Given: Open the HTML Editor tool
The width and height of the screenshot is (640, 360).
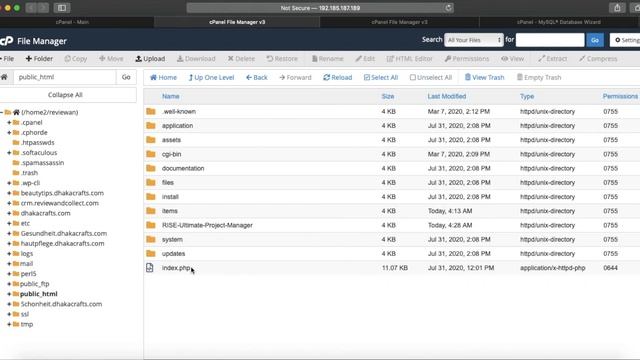Looking at the screenshot, I should (x=409, y=59).
